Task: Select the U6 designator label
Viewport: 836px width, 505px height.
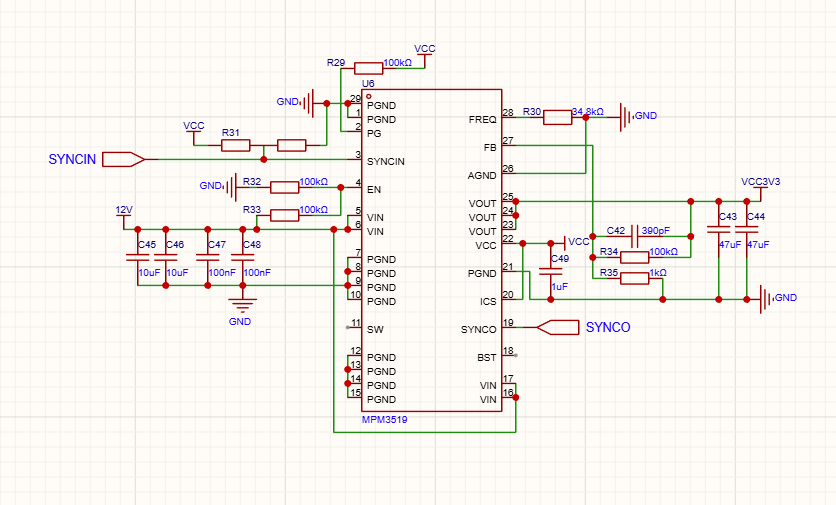Action: [x=368, y=84]
